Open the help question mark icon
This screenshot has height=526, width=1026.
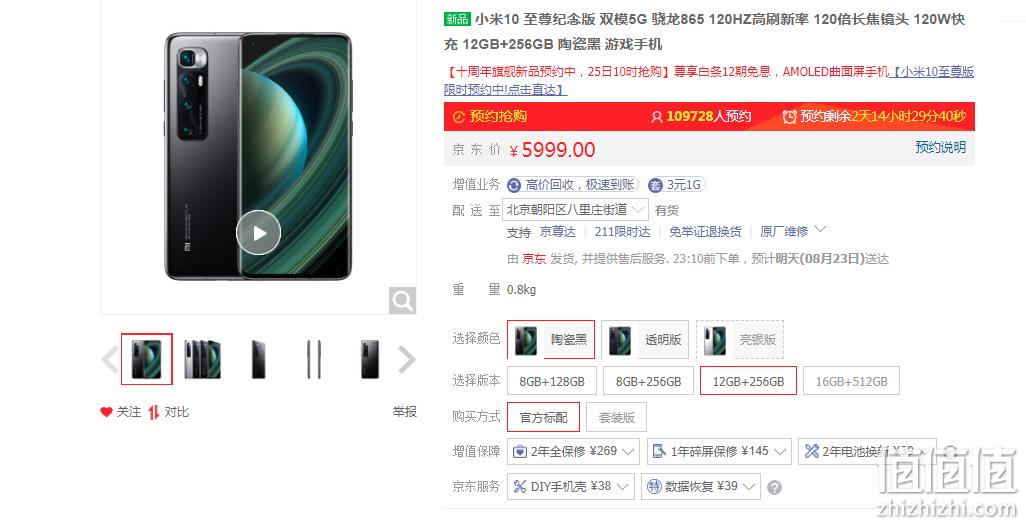click(x=774, y=487)
